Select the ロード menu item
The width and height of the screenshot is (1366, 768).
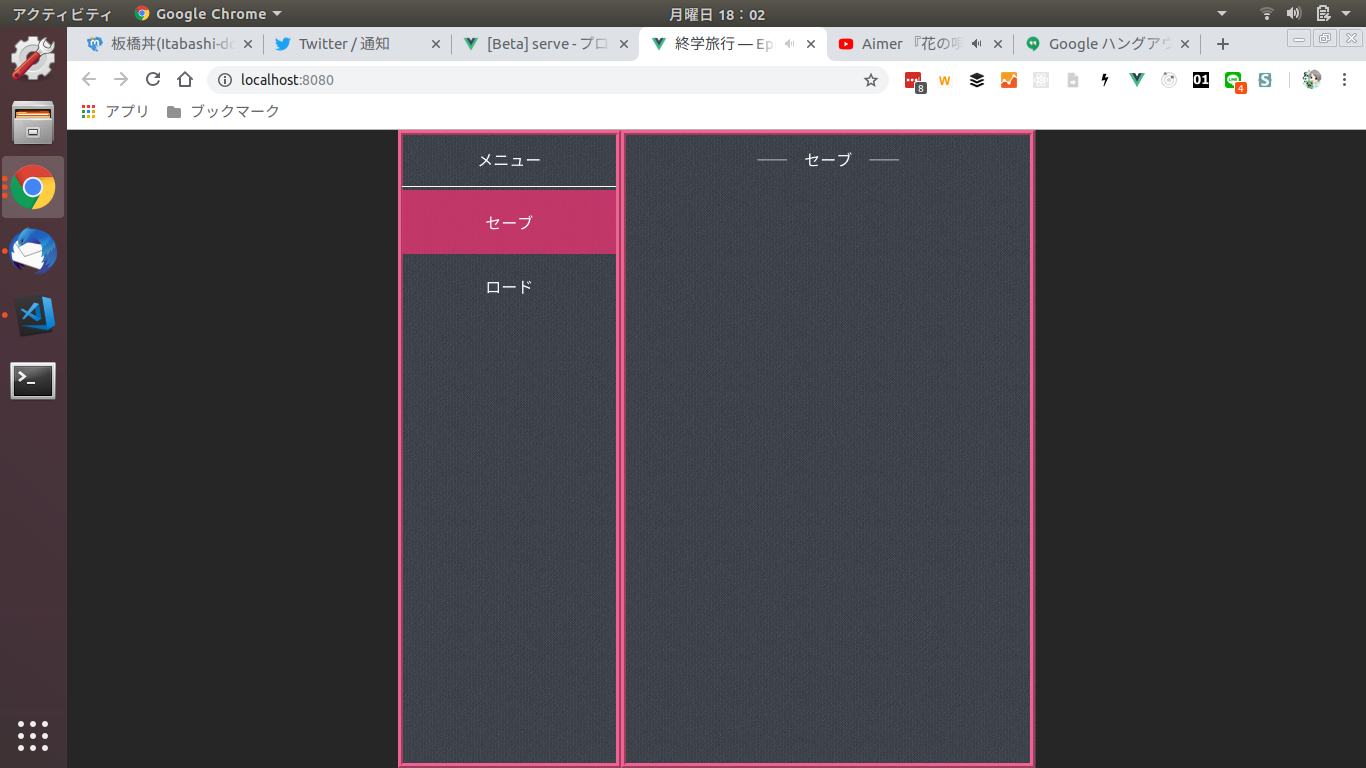click(509, 287)
